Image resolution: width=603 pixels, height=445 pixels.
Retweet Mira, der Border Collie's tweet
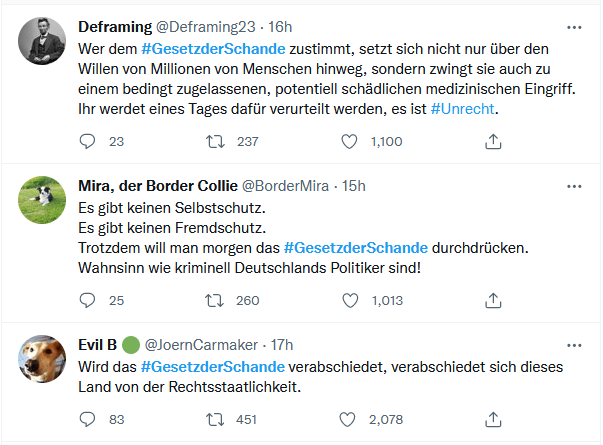215,300
